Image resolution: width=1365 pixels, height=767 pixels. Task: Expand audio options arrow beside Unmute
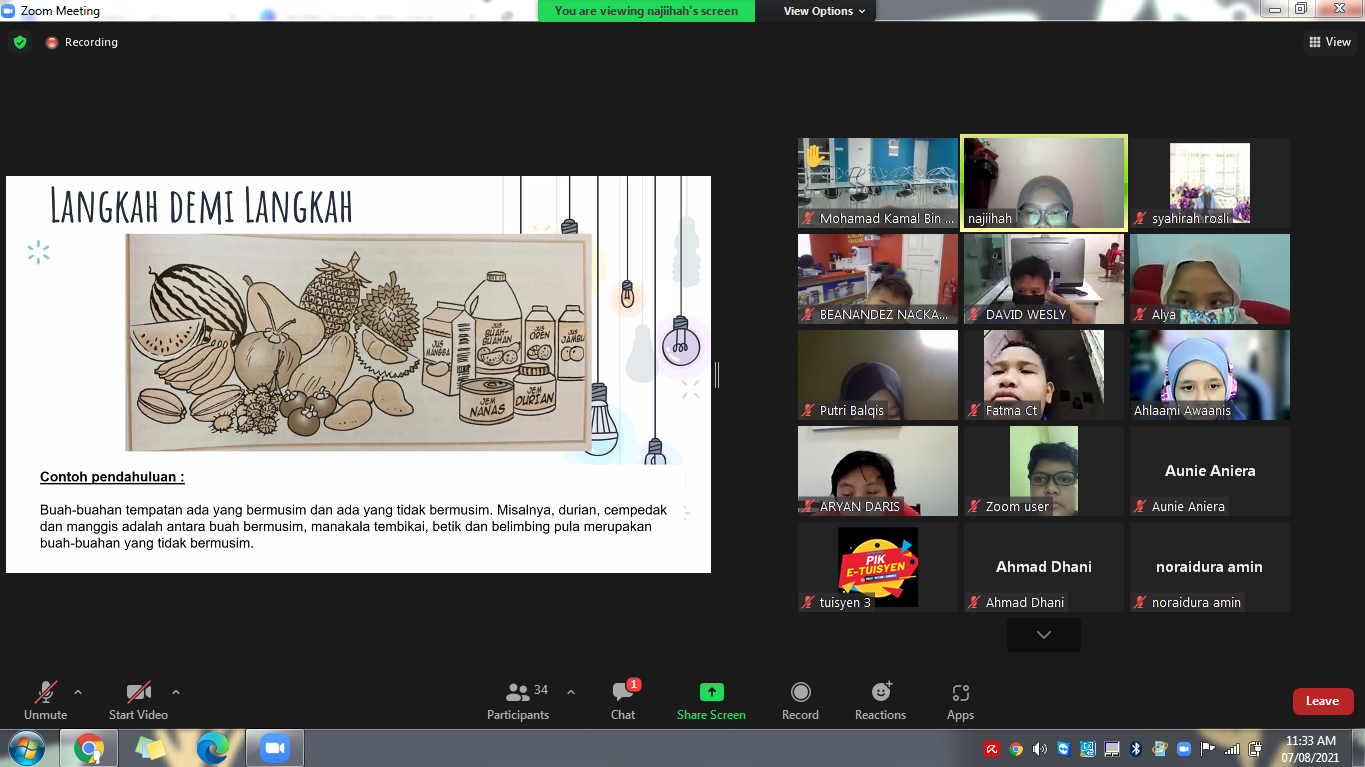(x=78, y=692)
